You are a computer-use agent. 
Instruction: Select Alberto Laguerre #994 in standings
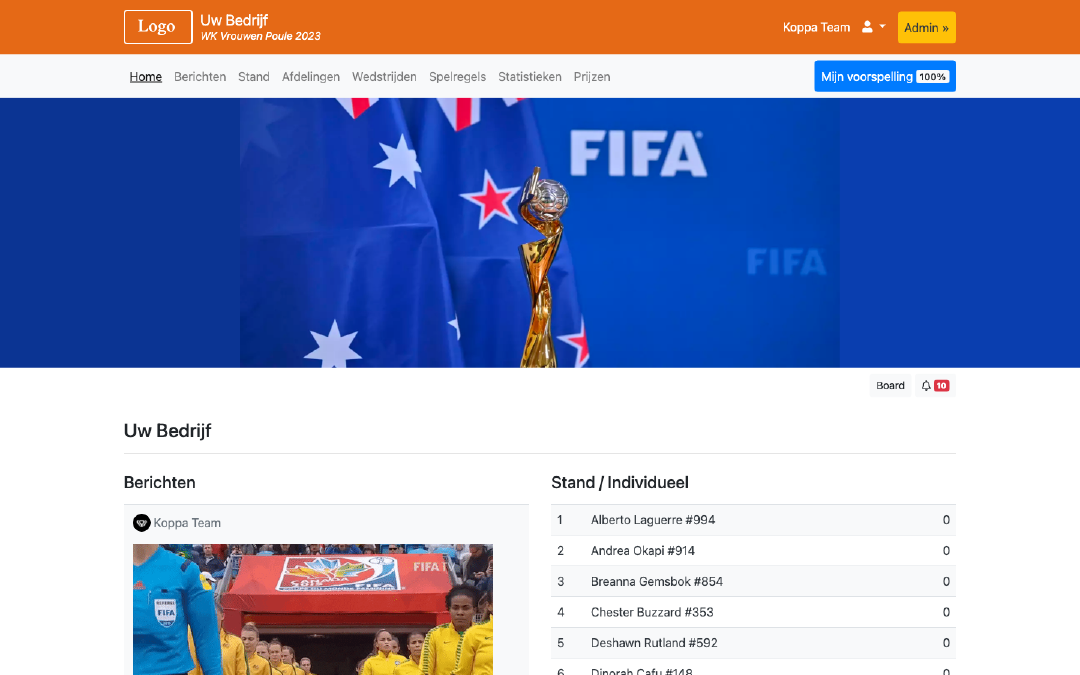pyautogui.click(x=753, y=520)
